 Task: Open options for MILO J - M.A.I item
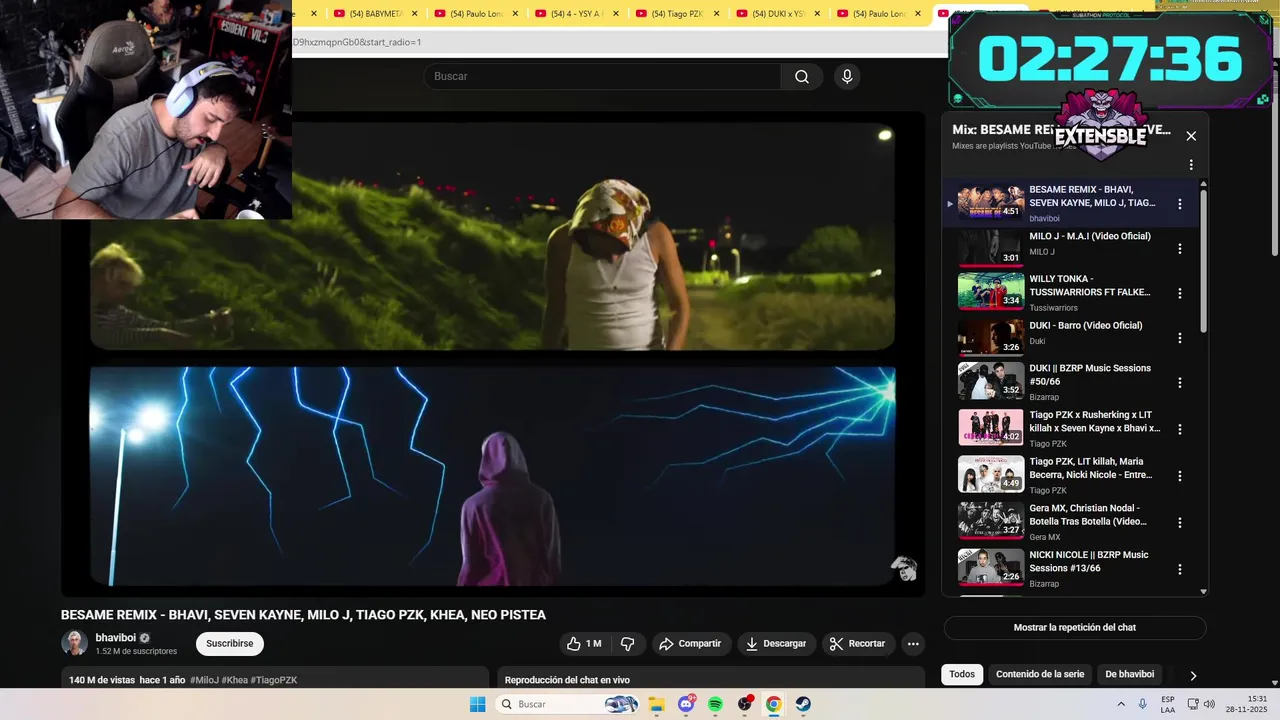pyautogui.click(x=1180, y=248)
